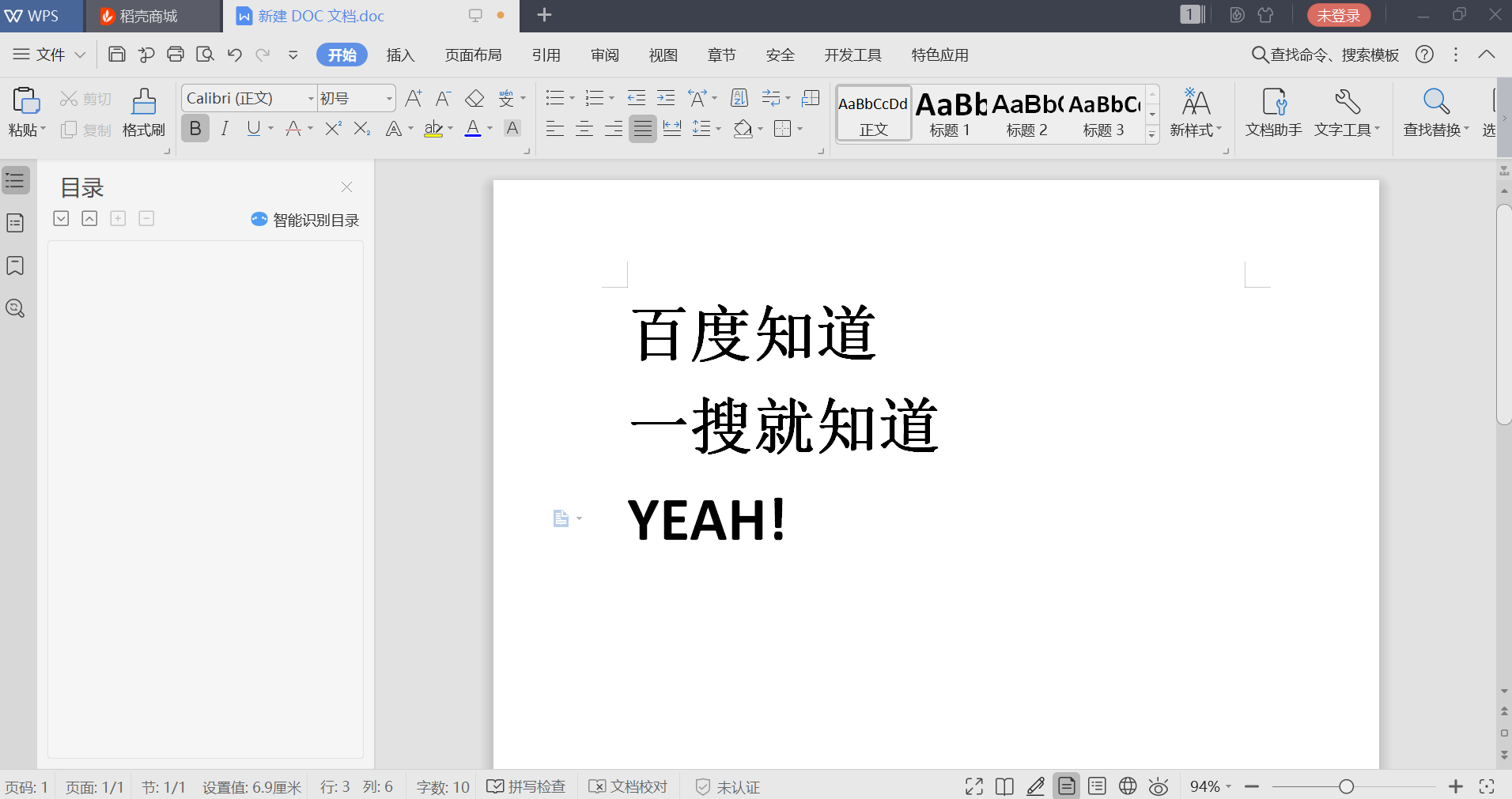Switch to the 插入 (Insert) tab
This screenshot has width=1512, height=799.
(x=400, y=55)
